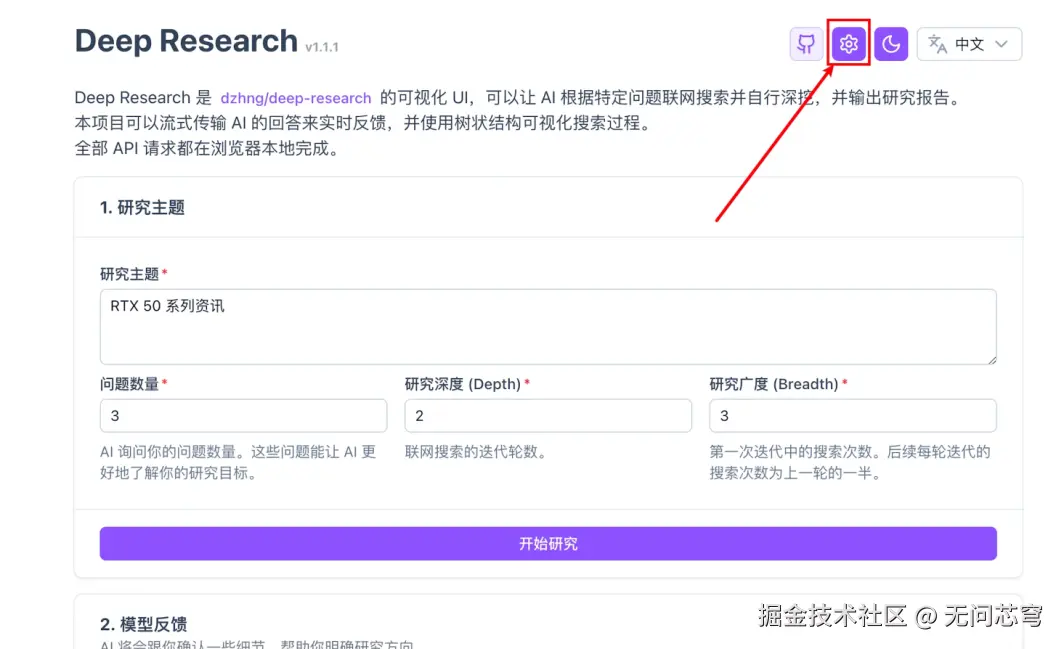Click the v1.1.1 version label

322,47
